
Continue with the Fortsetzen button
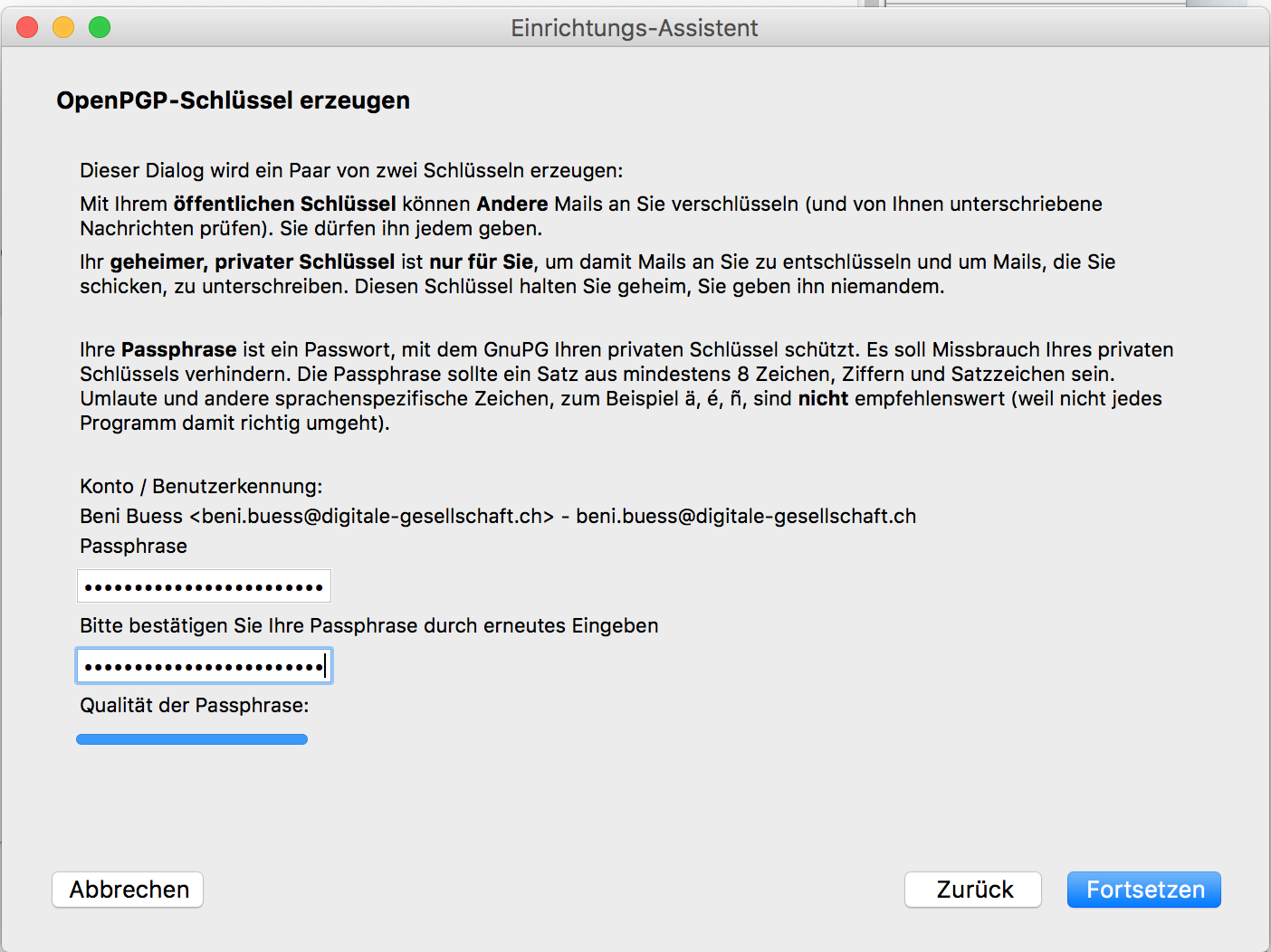click(x=1144, y=890)
